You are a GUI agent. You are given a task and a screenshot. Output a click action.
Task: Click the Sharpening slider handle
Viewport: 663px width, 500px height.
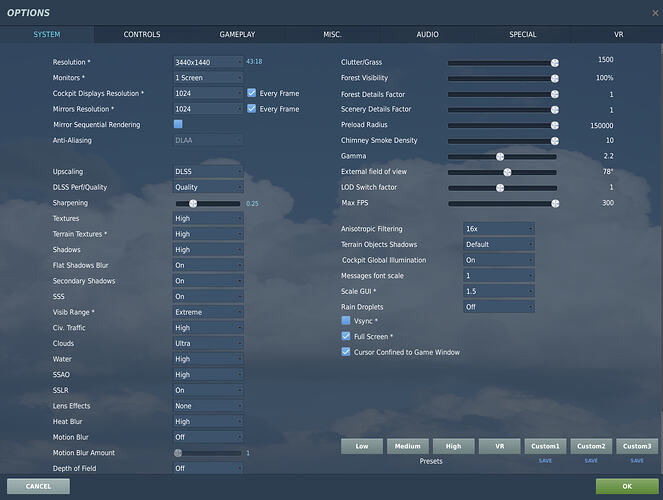click(193, 203)
